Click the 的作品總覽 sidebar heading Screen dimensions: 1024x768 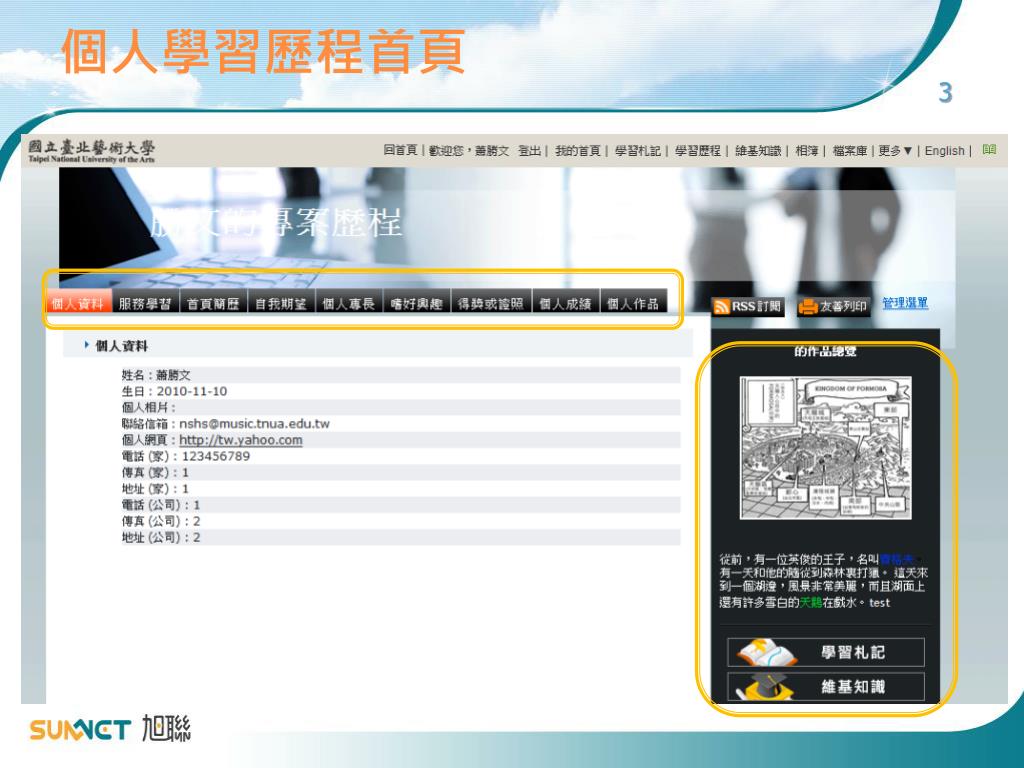(x=825, y=351)
